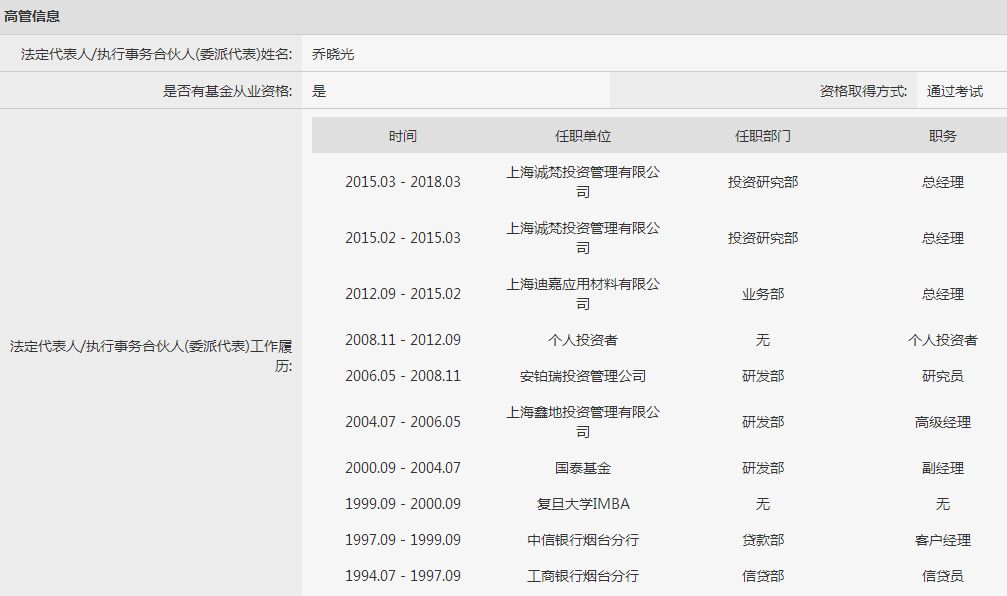This screenshot has height=596, width=1007.
Task: Select the date range '2004.07 - 2006.05'
Action: pos(403,422)
